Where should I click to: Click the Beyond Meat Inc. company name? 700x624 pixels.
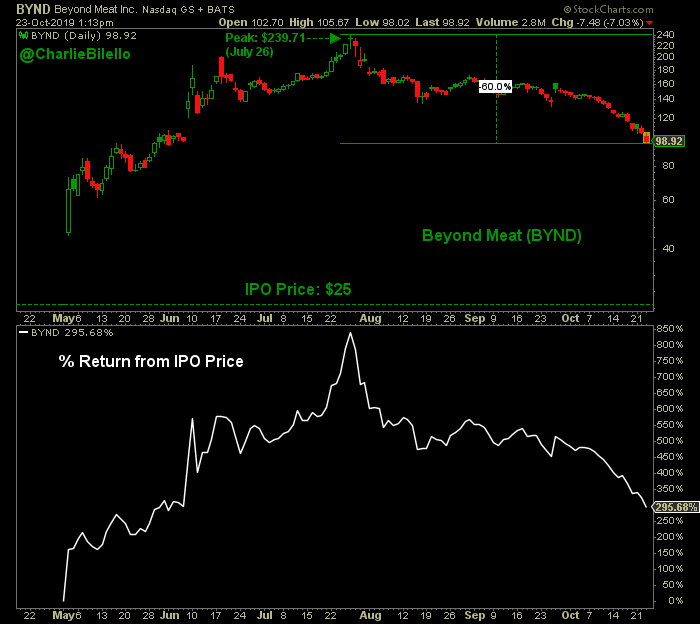pyautogui.click(x=96, y=9)
